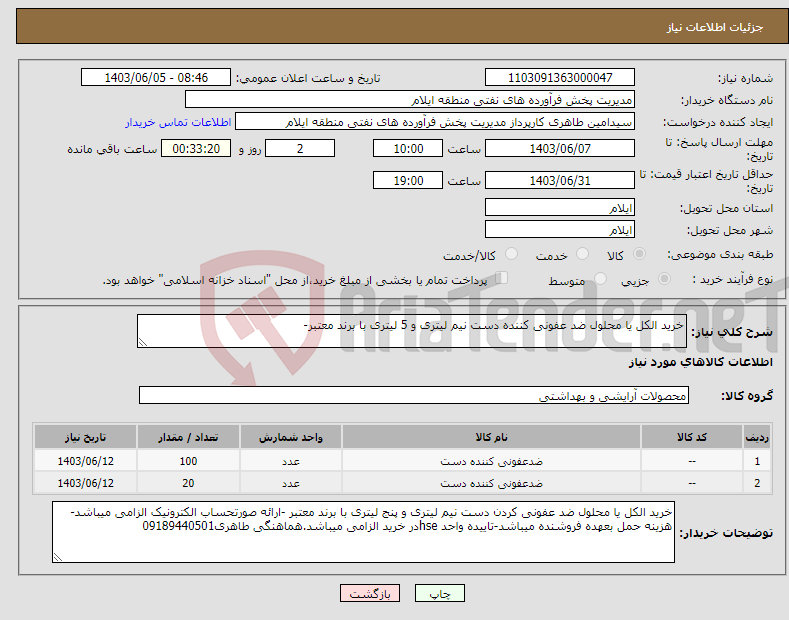Click the شماره نیاز field 1103091363000047
The width and height of the screenshot is (789, 620).
click(x=560, y=78)
